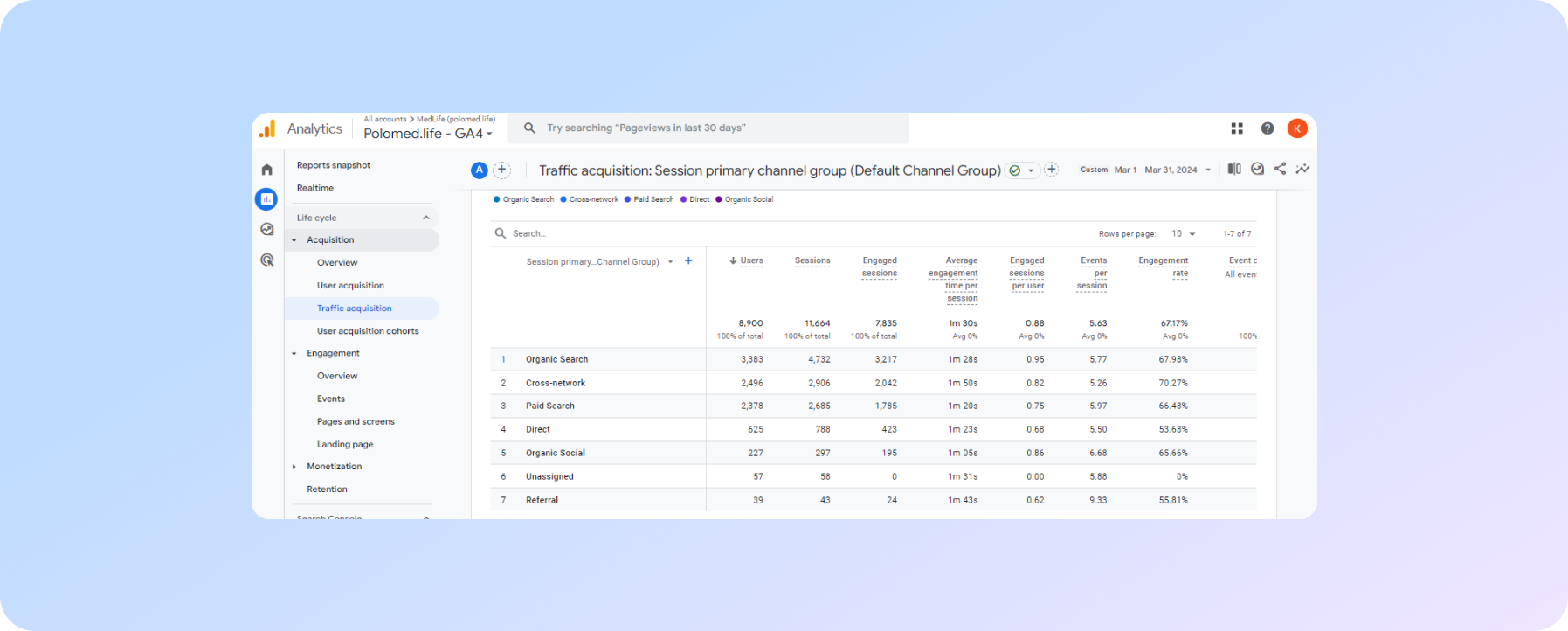Click the Cross-network legend dot
Screen dimensions: 1568x631
(563, 199)
